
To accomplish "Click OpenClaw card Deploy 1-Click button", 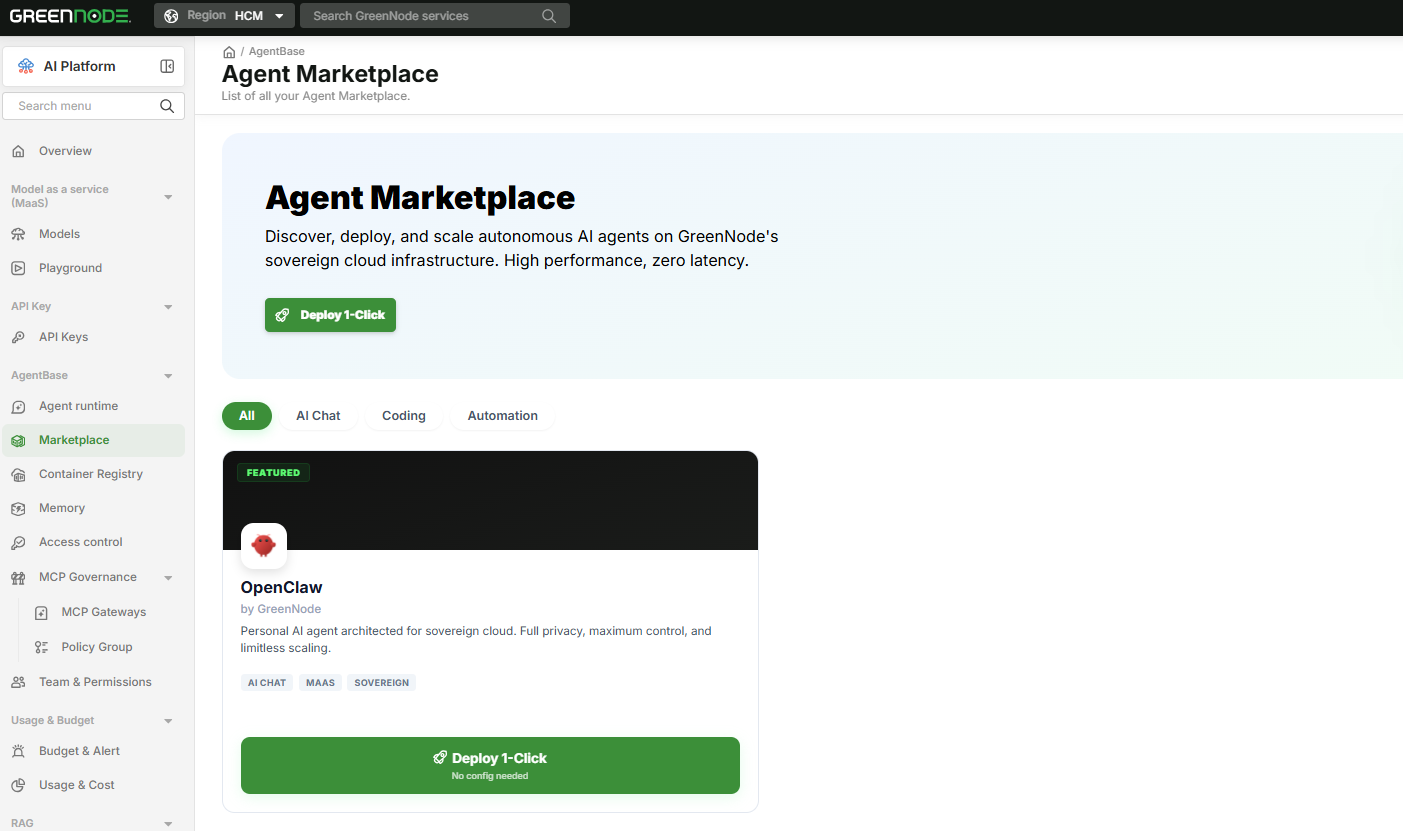I will coord(490,765).
